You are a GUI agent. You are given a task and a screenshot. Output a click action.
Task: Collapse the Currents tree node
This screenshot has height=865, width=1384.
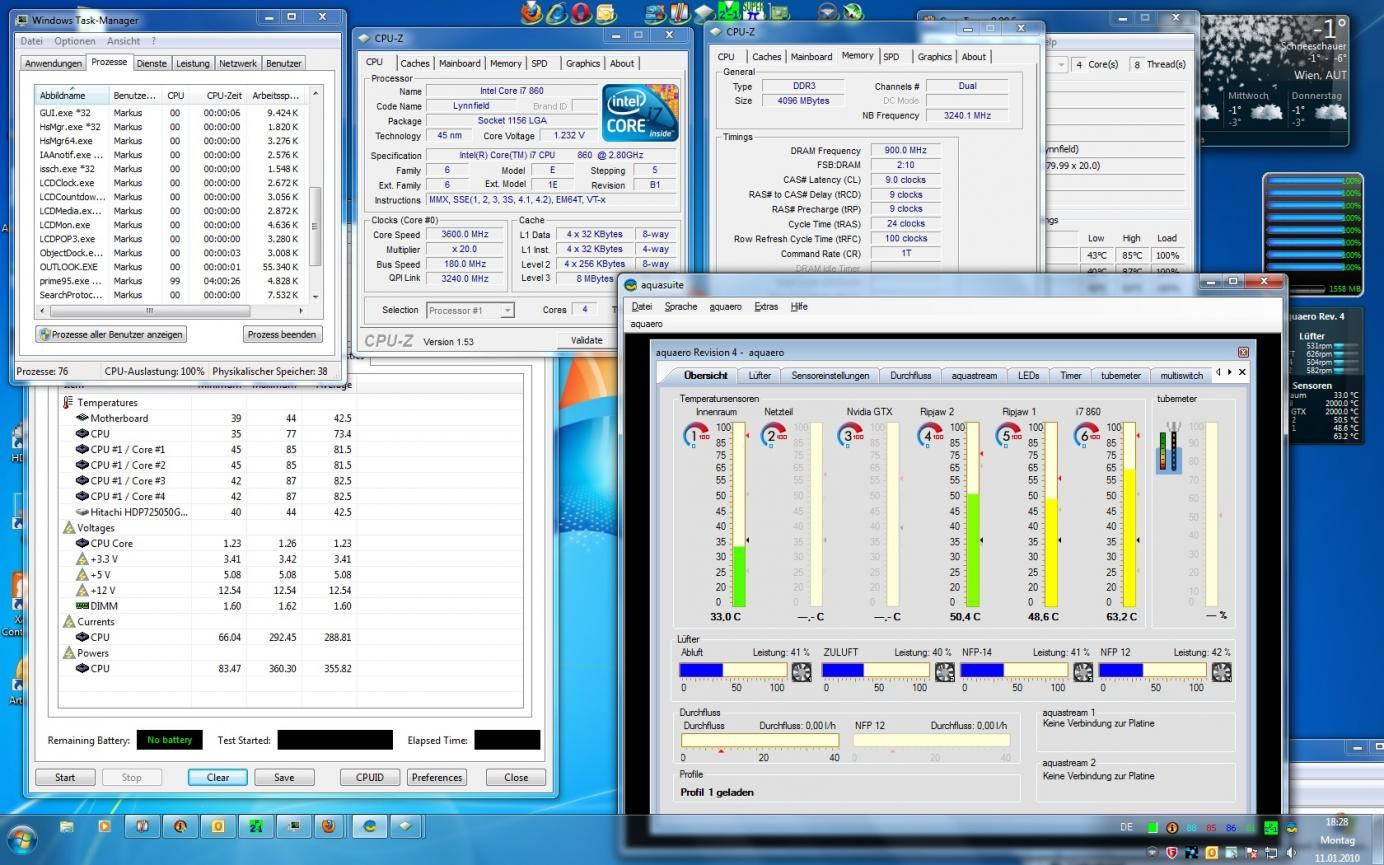[x=88, y=621]
